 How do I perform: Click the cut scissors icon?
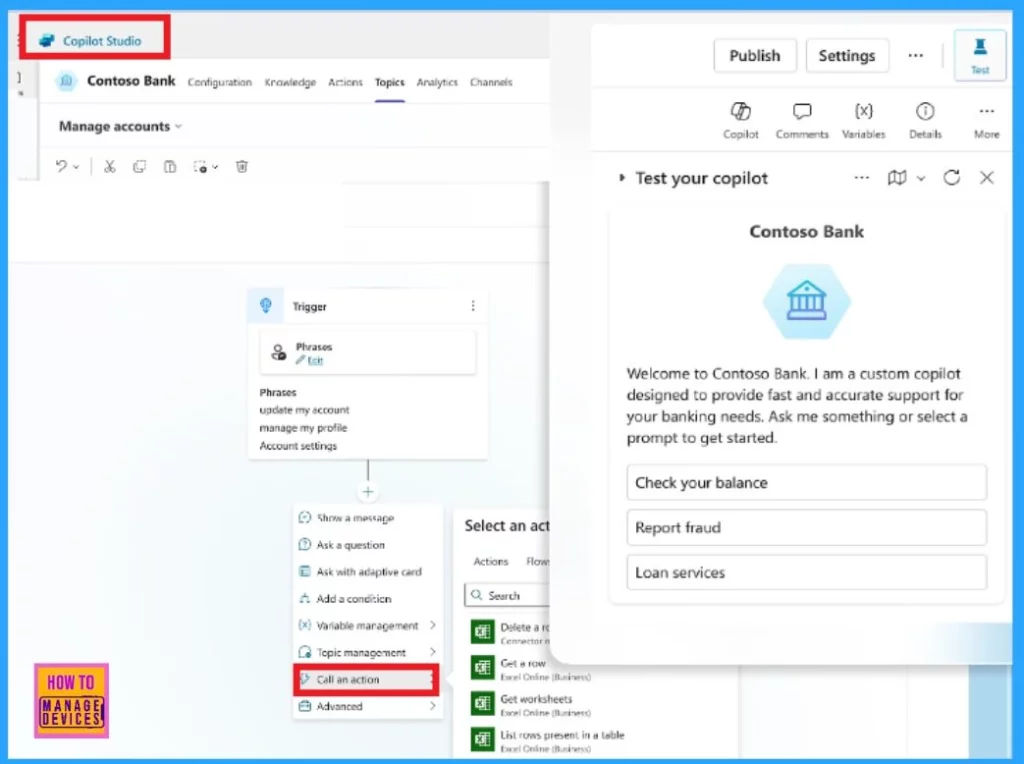tap(110, 167)
